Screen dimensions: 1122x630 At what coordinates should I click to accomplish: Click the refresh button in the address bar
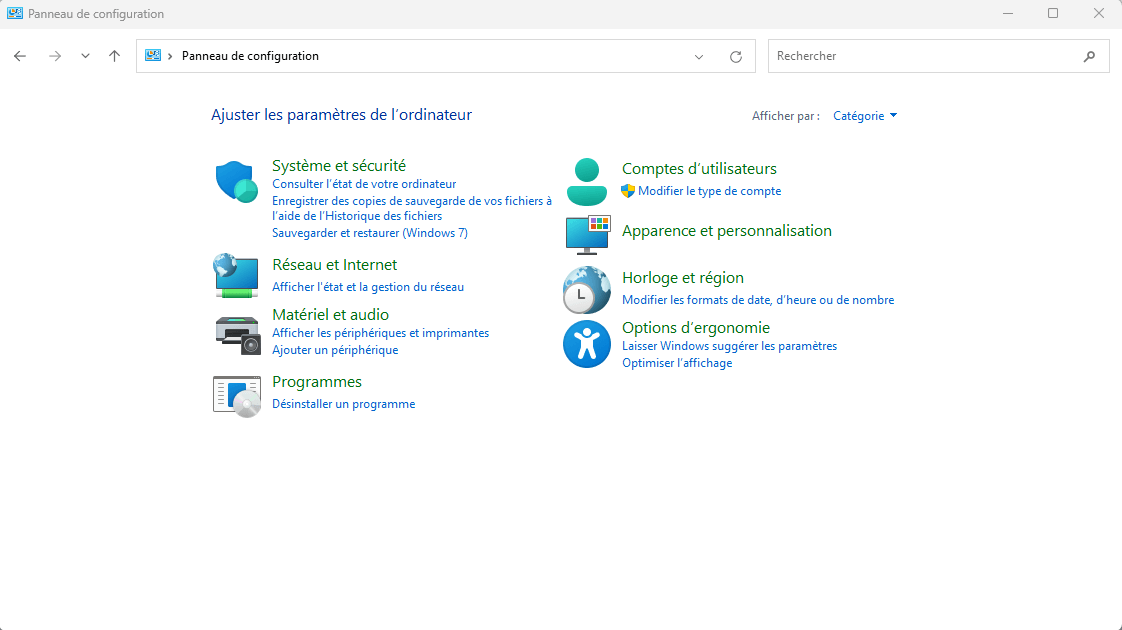point(735,56)
